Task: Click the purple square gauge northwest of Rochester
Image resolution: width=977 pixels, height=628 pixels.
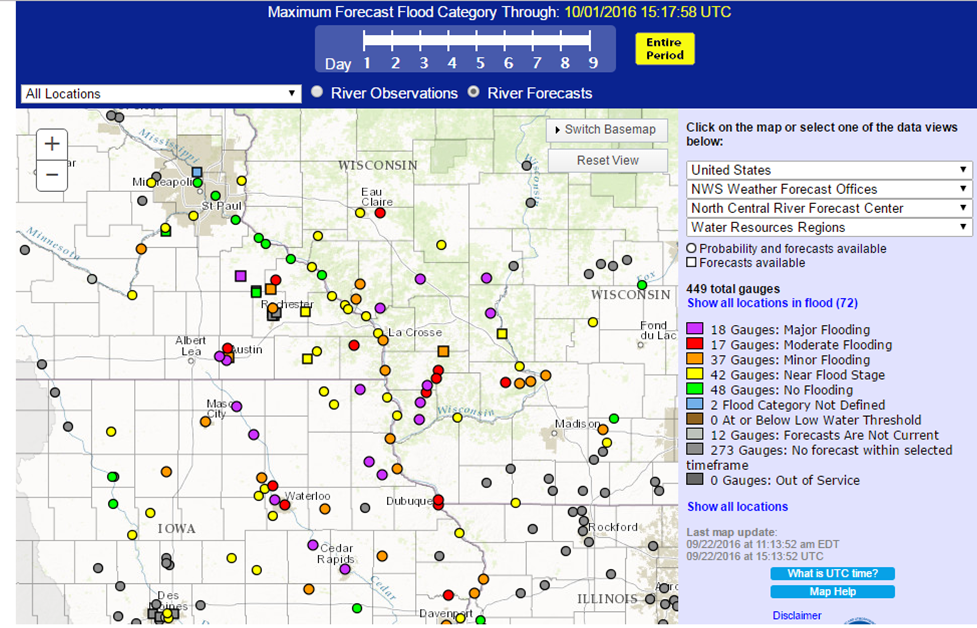Action: click(241, 276)
